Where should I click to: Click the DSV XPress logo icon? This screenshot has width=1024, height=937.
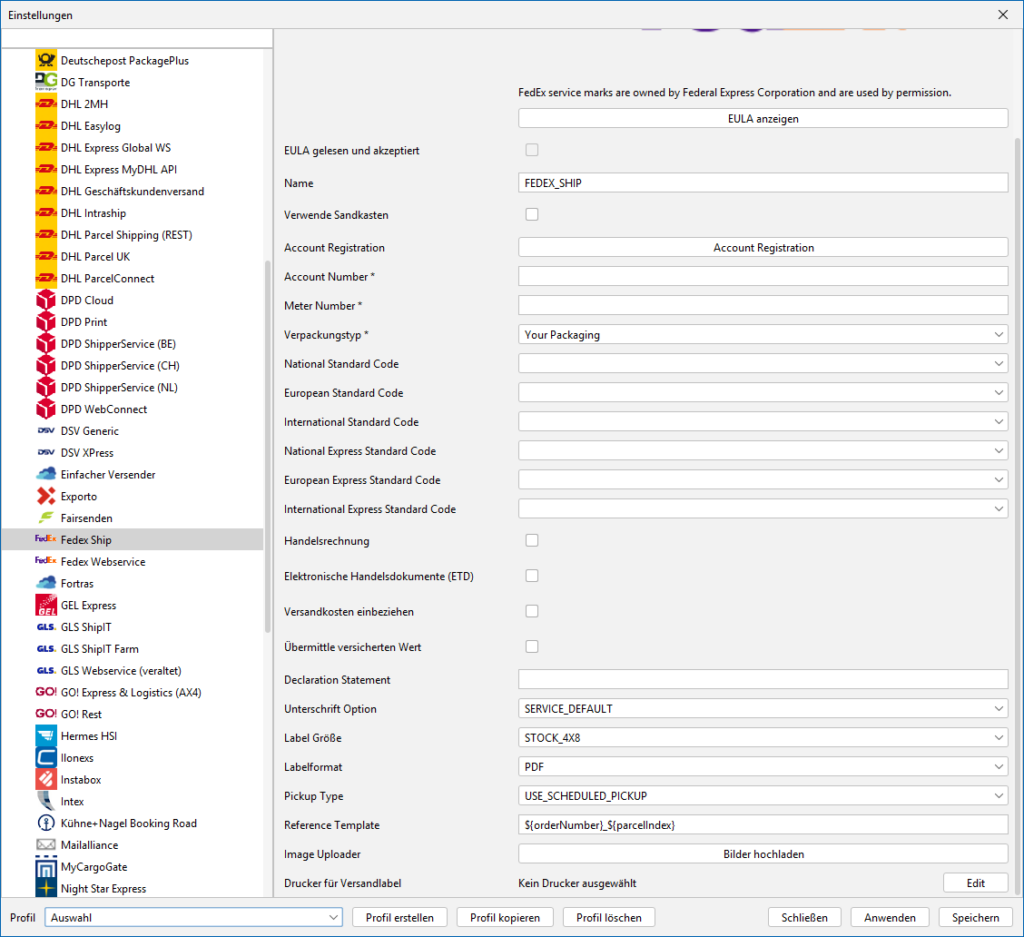click(45, 453)
